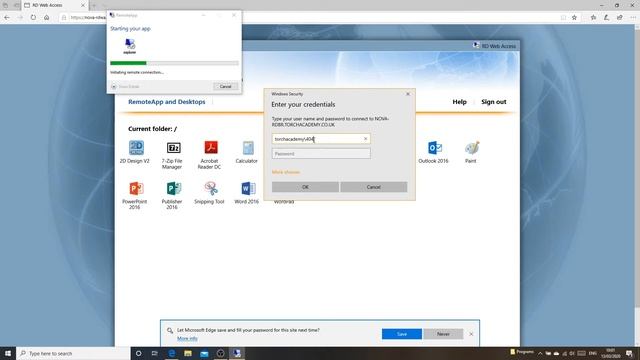The image size is (640, 360).
Task: Close the Windows Security dialog
Action: coord(408,94)
